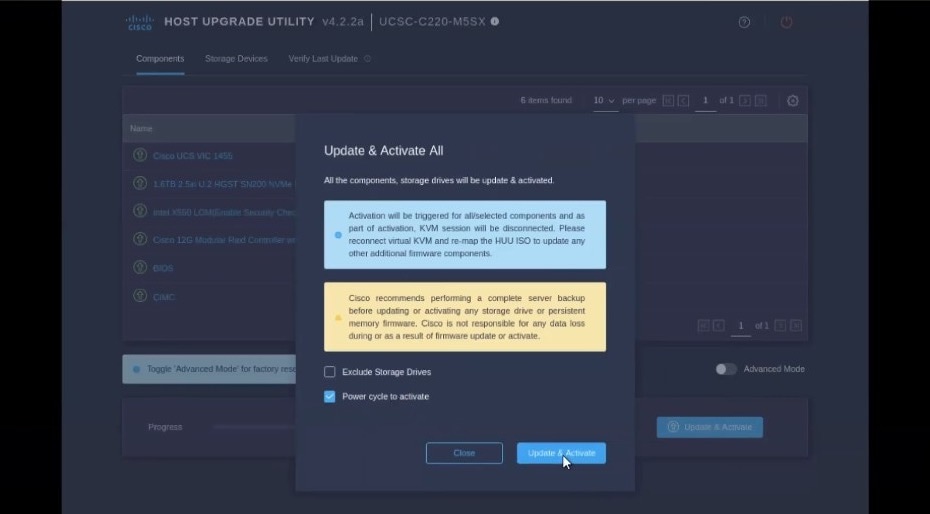
Task: Switch to the Storage Devices tab
Action: [x=236, y=59]
